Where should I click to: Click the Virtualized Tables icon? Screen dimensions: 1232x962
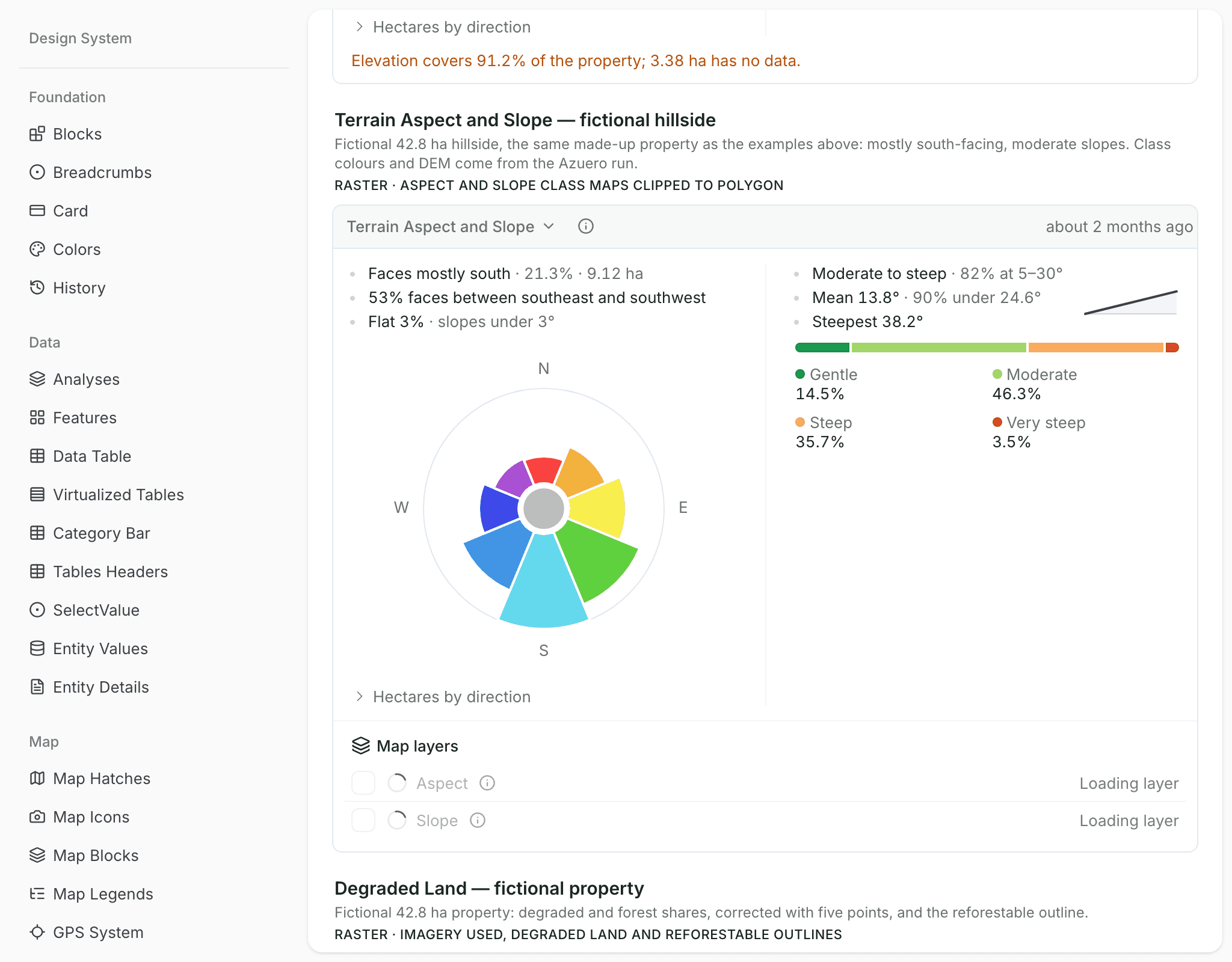coord(37,494)
